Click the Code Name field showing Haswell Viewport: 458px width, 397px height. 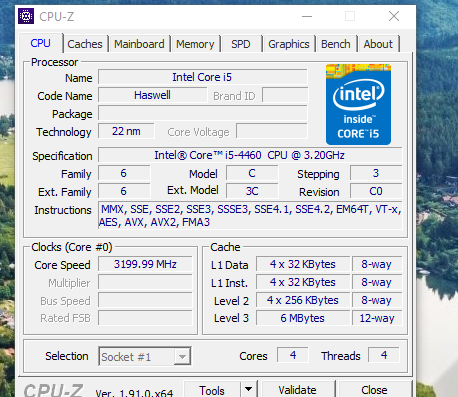tap(152, 95)
